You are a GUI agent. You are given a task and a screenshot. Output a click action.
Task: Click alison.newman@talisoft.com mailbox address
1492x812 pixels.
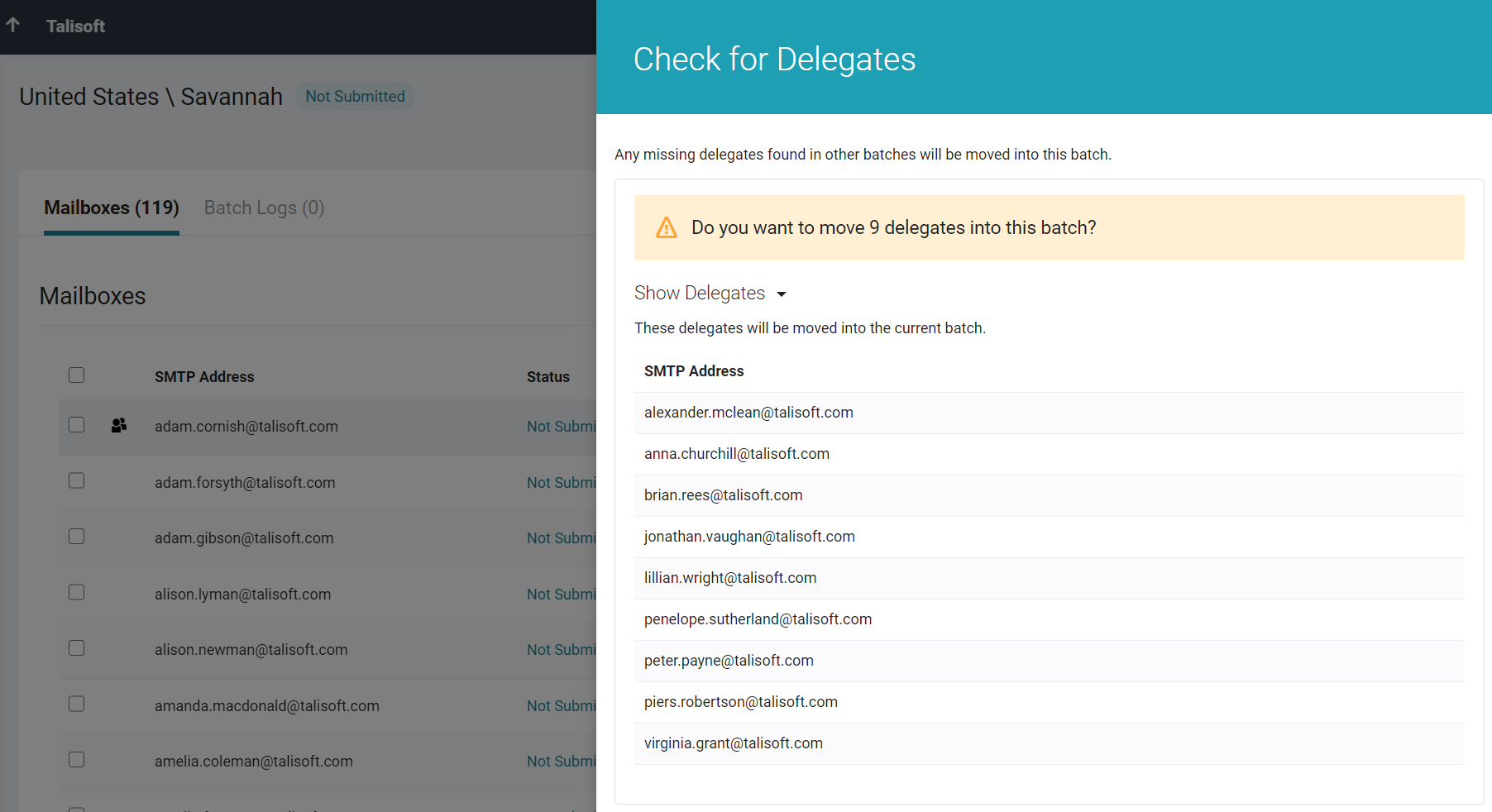coord(251,650)
